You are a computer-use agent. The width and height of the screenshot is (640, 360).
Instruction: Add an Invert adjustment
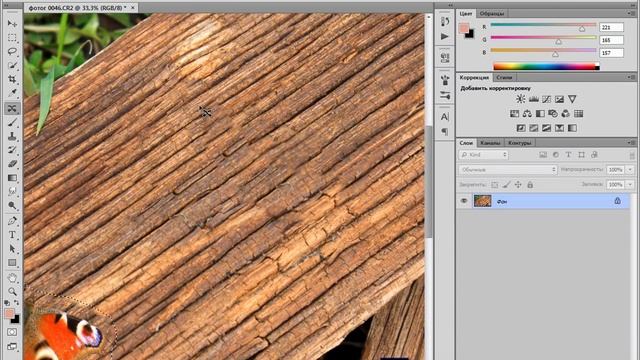point(521,128)
